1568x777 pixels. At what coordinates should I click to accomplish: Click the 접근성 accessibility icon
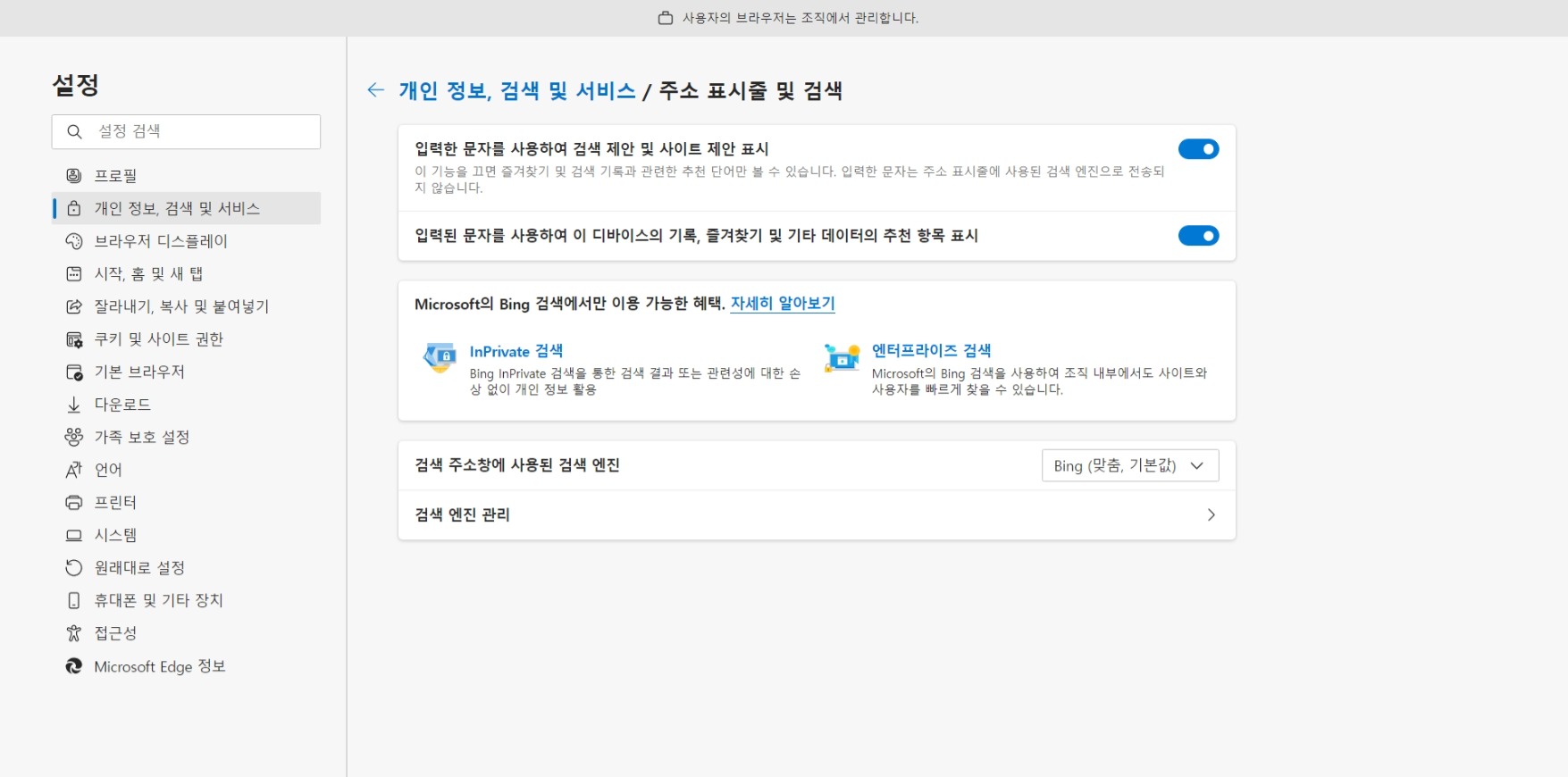pyautogui.click(x=74, y=633)
